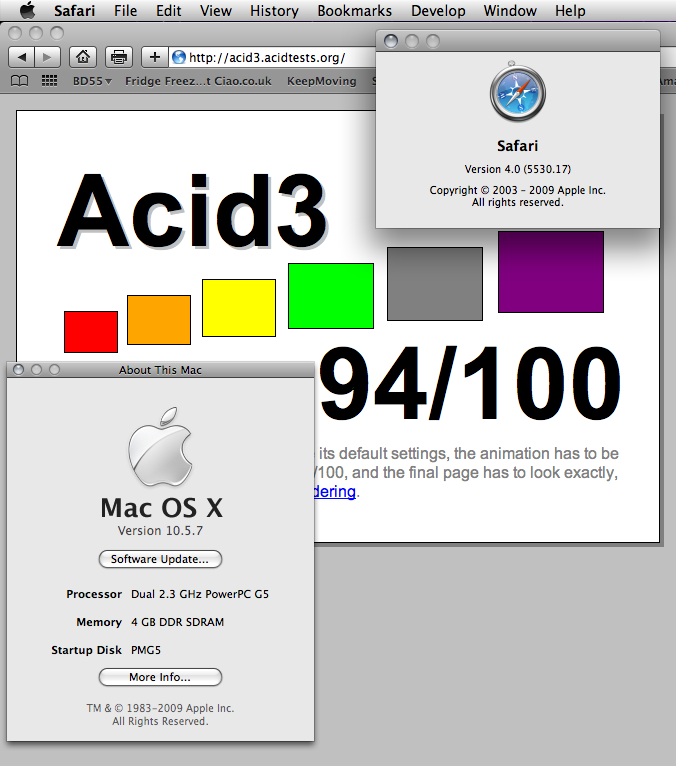Click the globe site icon in address bar

179,57
